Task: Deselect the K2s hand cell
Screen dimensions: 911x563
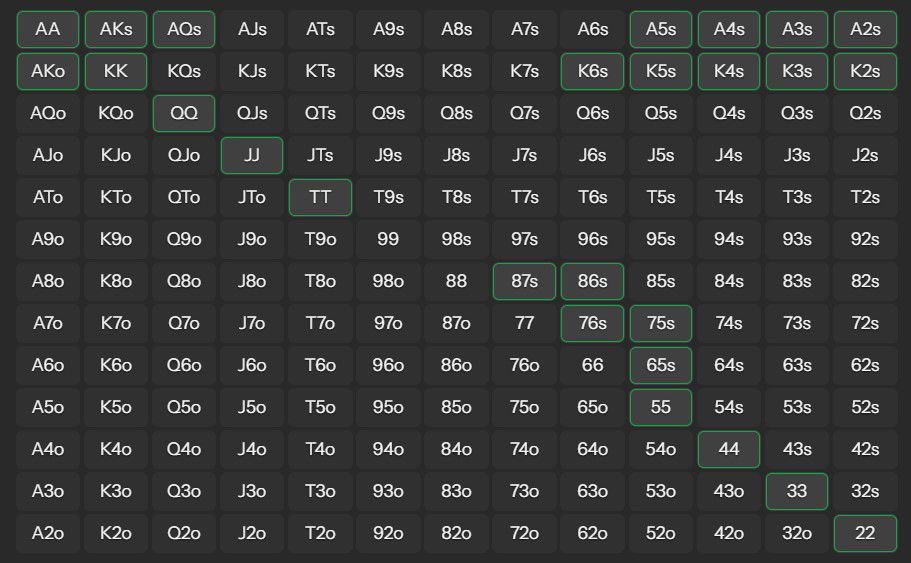Action: pyautogui.click(x=865, y=72)
